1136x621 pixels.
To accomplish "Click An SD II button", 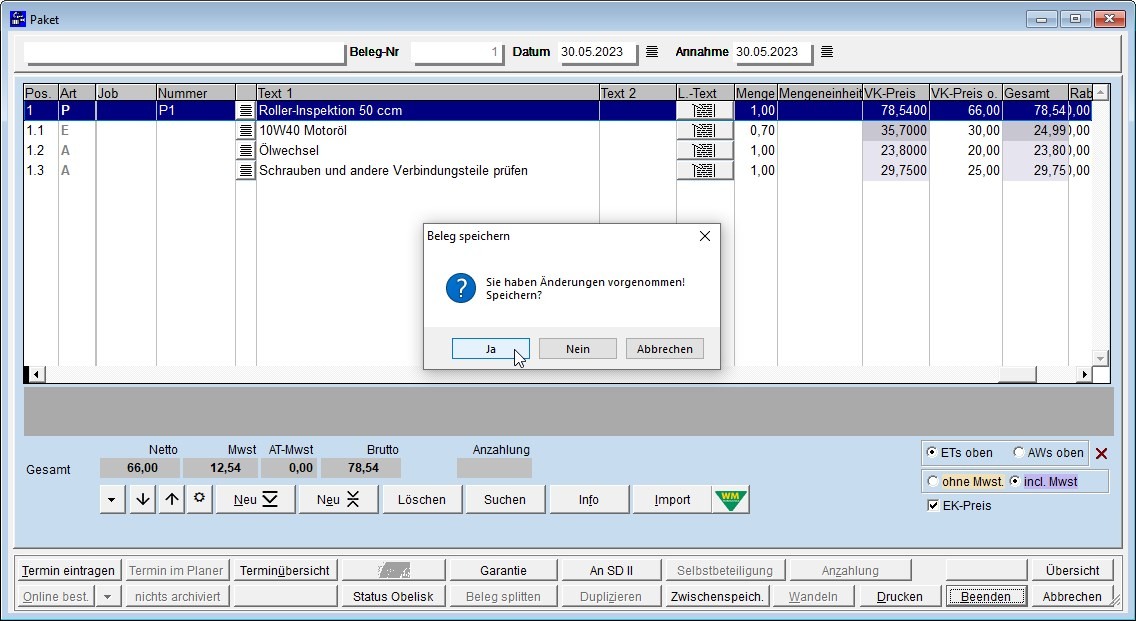I will click(x=611, y=570).
